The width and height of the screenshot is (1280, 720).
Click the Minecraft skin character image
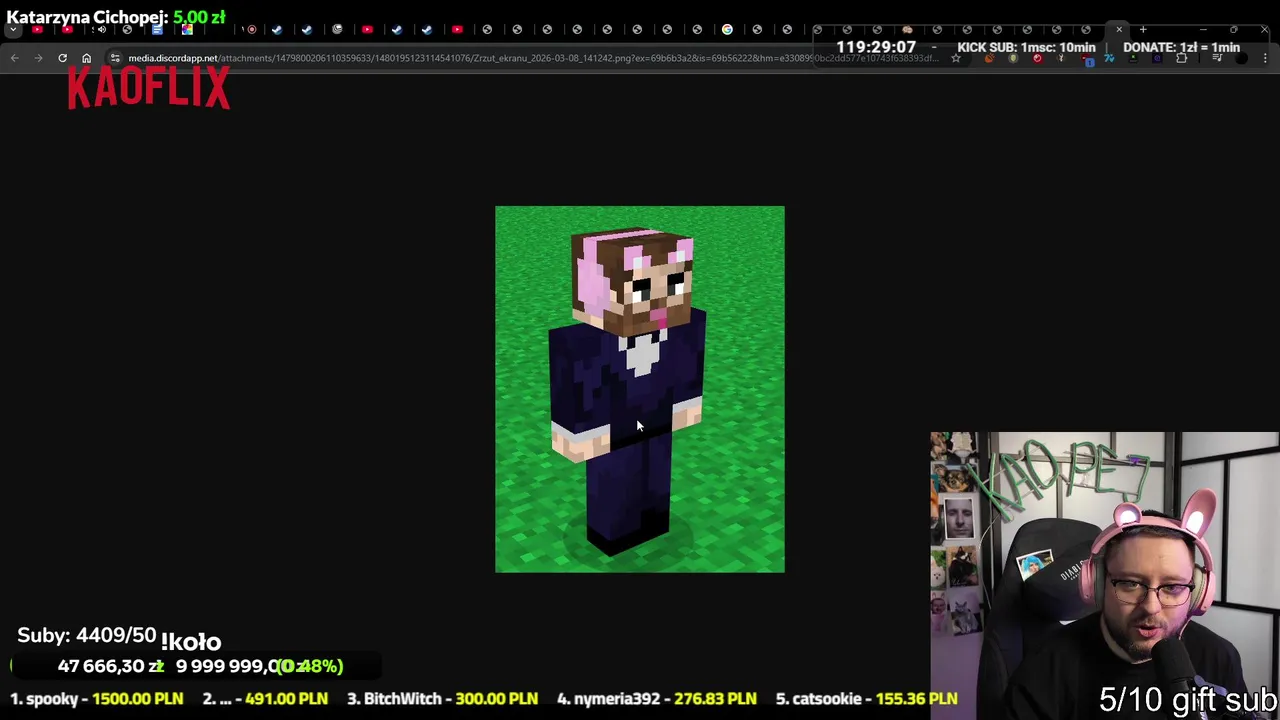[x=640, y=389]
